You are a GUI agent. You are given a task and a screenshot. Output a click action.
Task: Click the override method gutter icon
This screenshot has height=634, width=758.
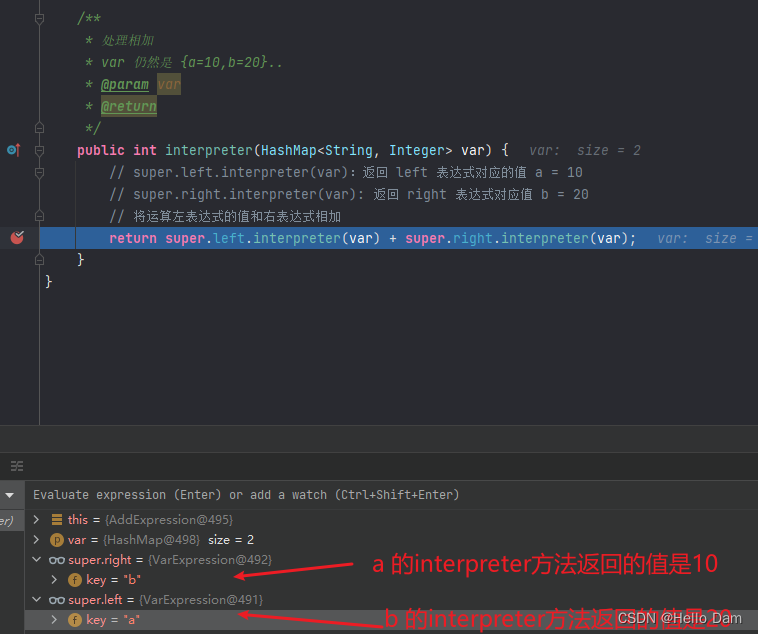point(14,150)
